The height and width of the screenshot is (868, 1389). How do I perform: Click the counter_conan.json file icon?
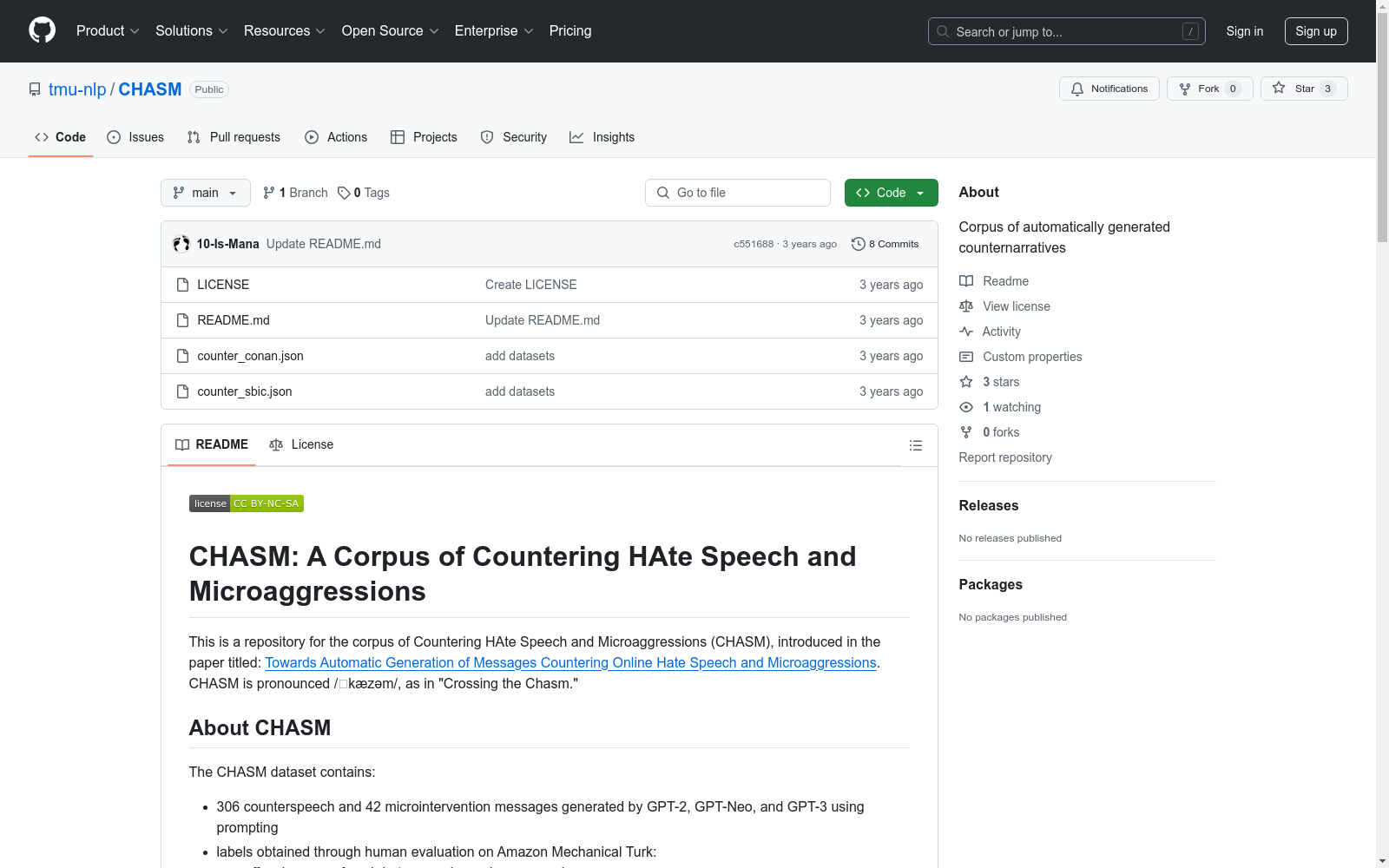(182, 356)
